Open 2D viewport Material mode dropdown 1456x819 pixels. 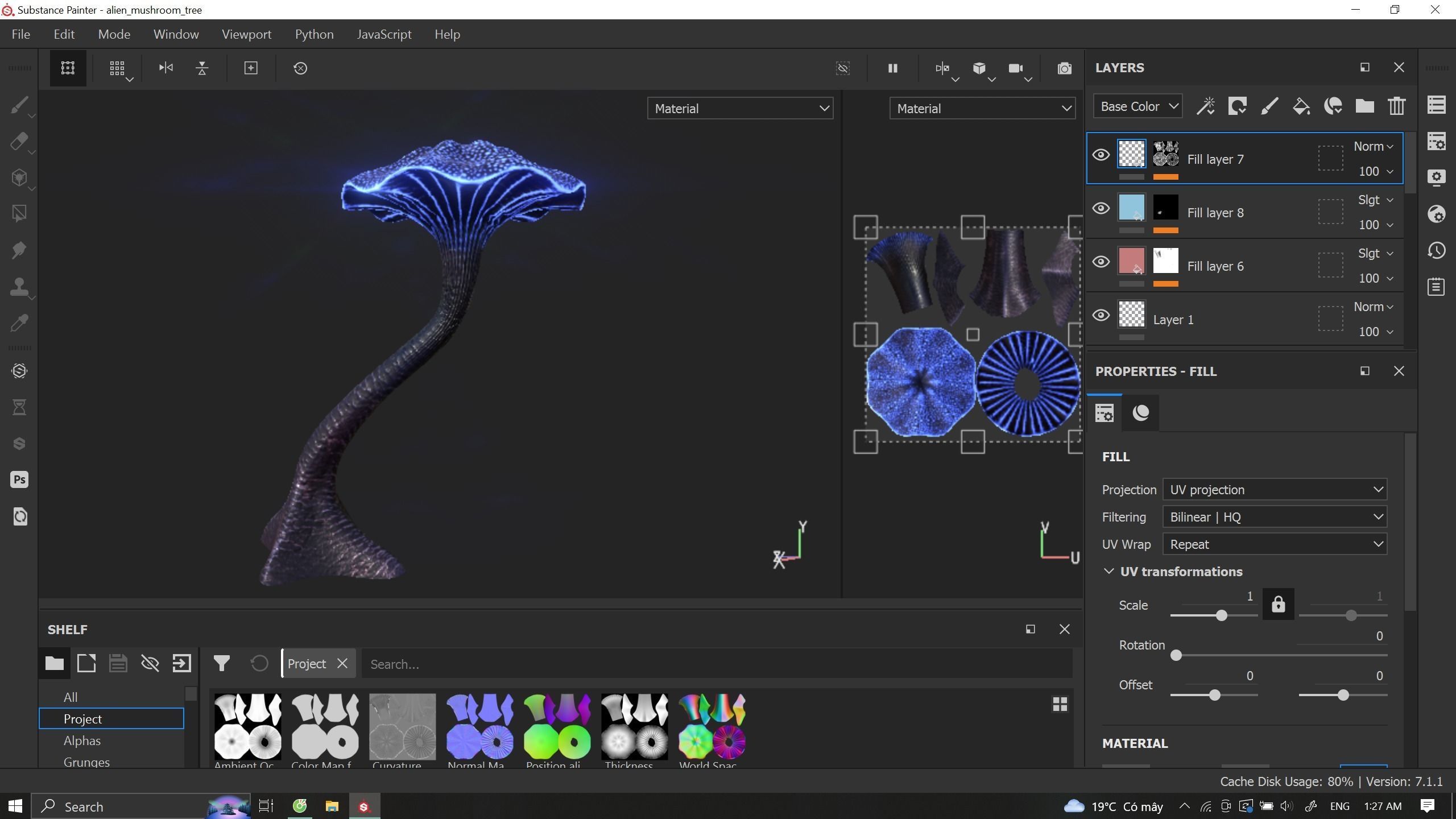(x=982, y=108)
